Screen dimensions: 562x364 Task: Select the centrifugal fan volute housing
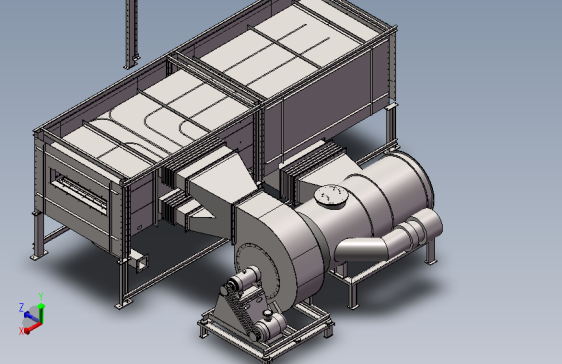point(280,251)
